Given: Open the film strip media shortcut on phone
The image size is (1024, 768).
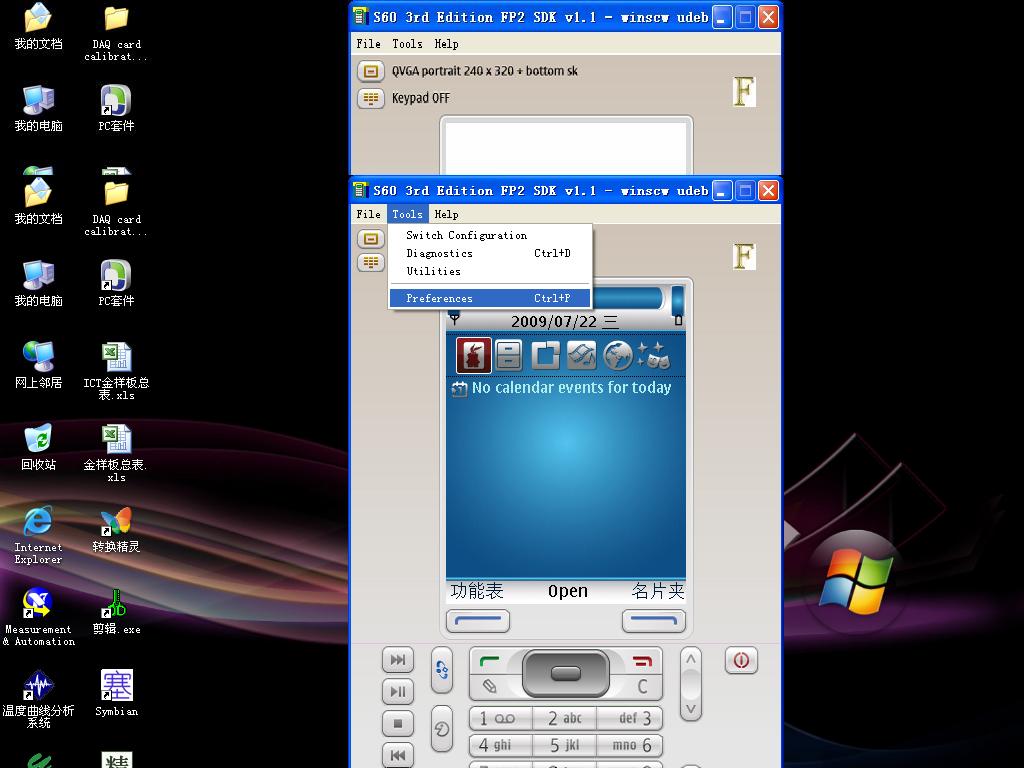Looking at the screenshot, I should click(581, 356).
